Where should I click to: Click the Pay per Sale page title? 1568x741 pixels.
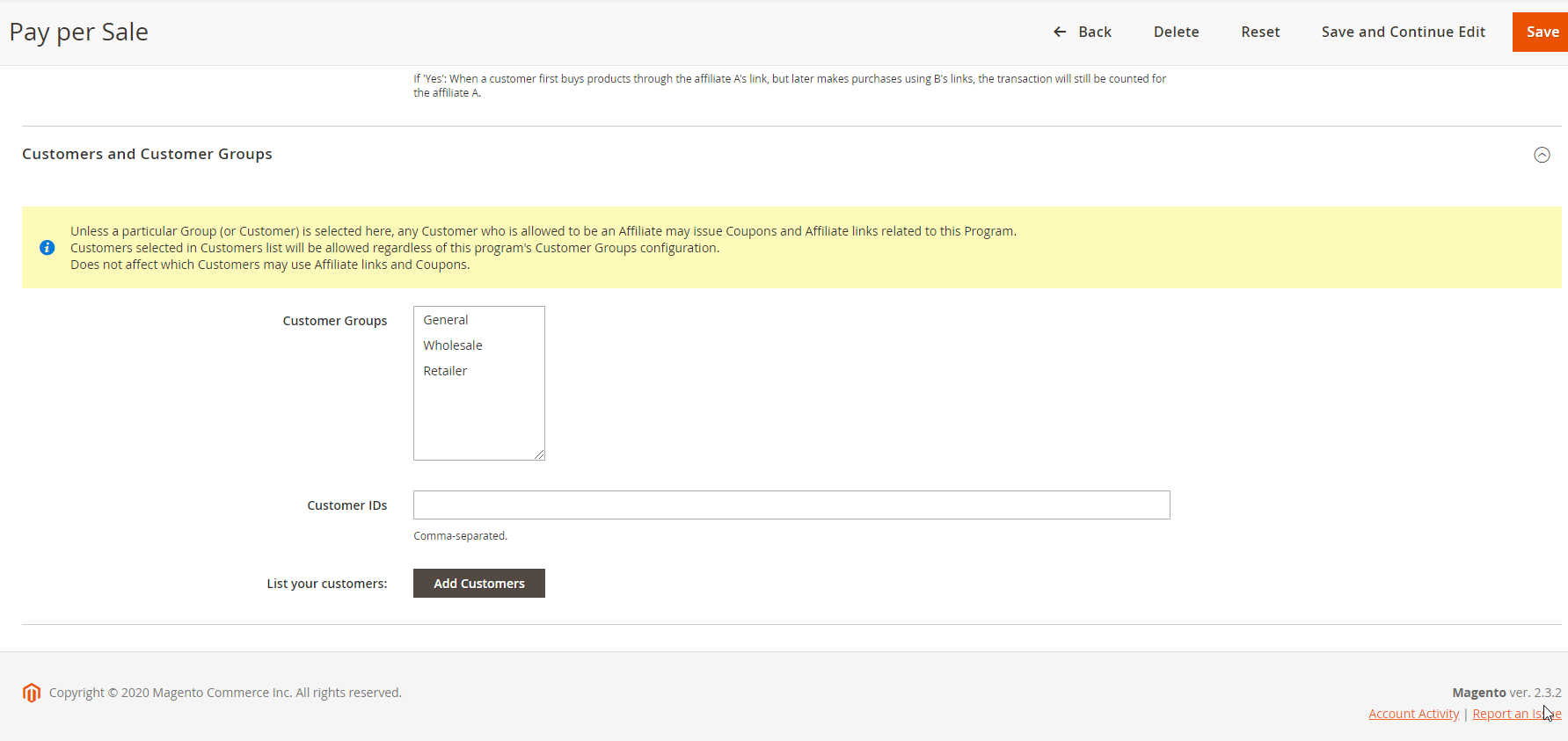pyautogui.click(x=79, y=32)
